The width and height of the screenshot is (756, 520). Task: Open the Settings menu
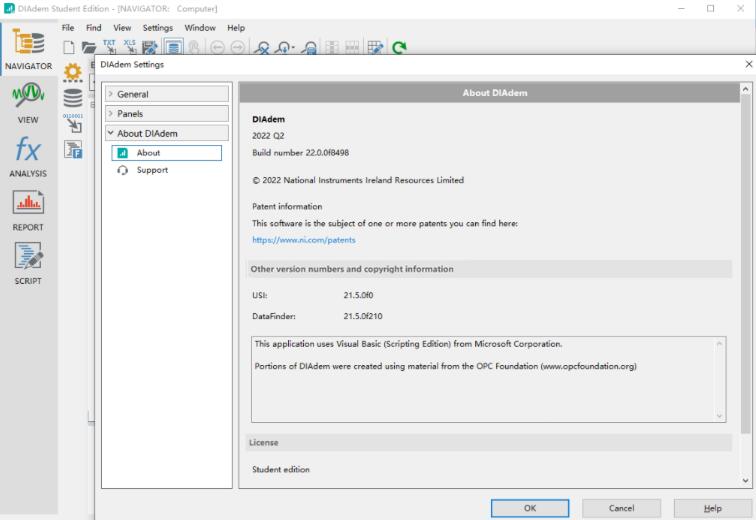(158, 28)
